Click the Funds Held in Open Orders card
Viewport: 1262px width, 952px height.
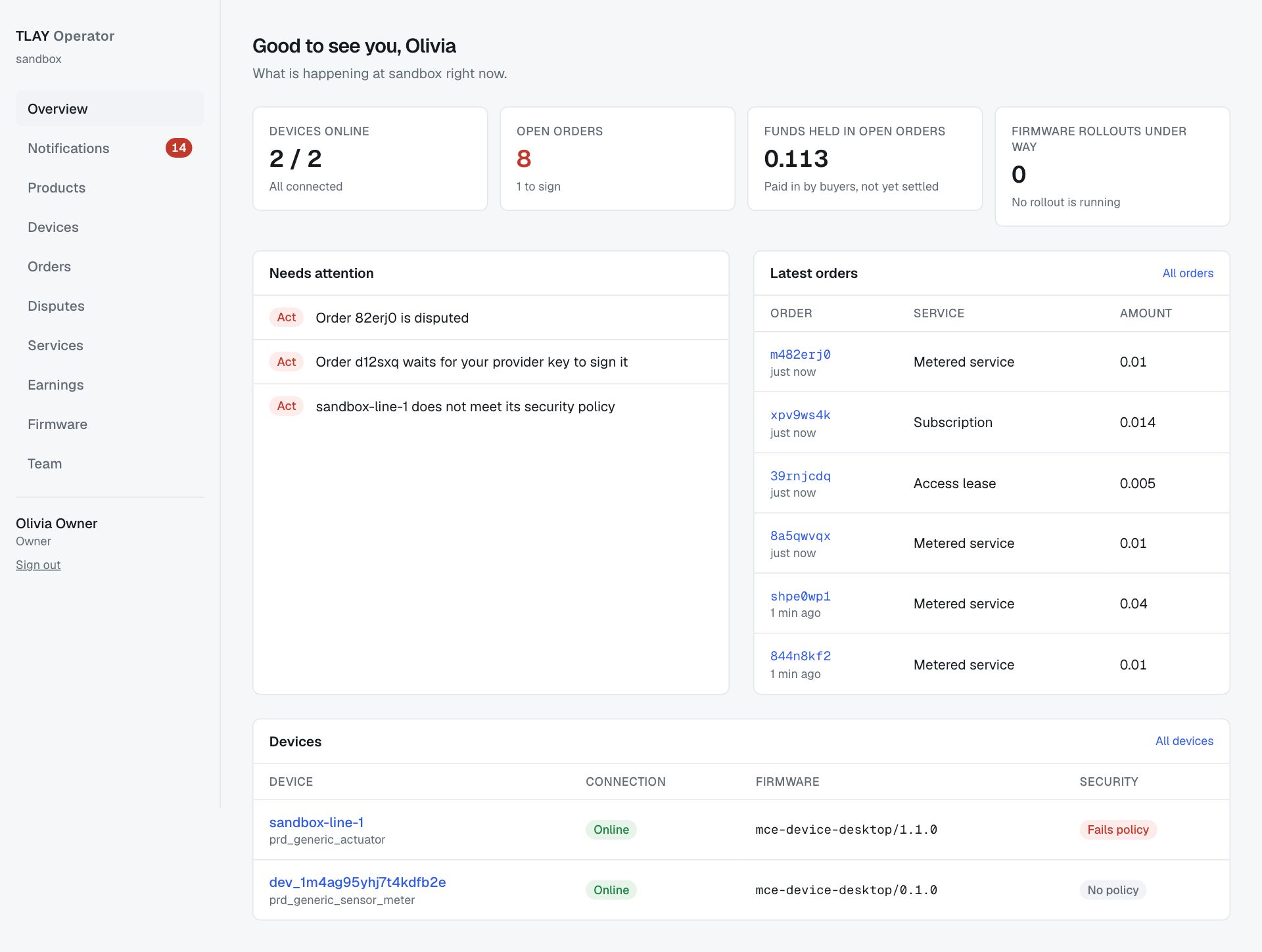click(x=865, y=159)
